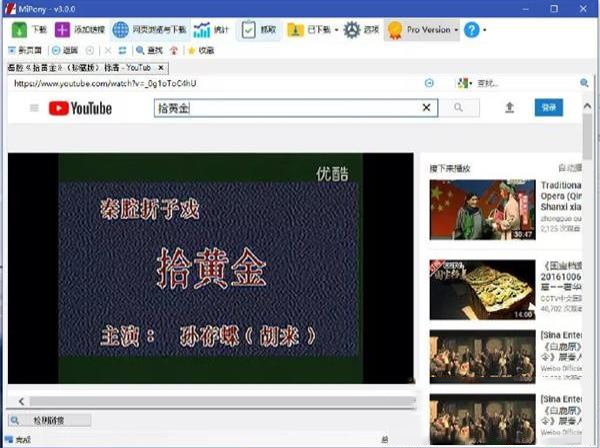Click the star favorites icon
600x448 pixels.
click(192, 50)
